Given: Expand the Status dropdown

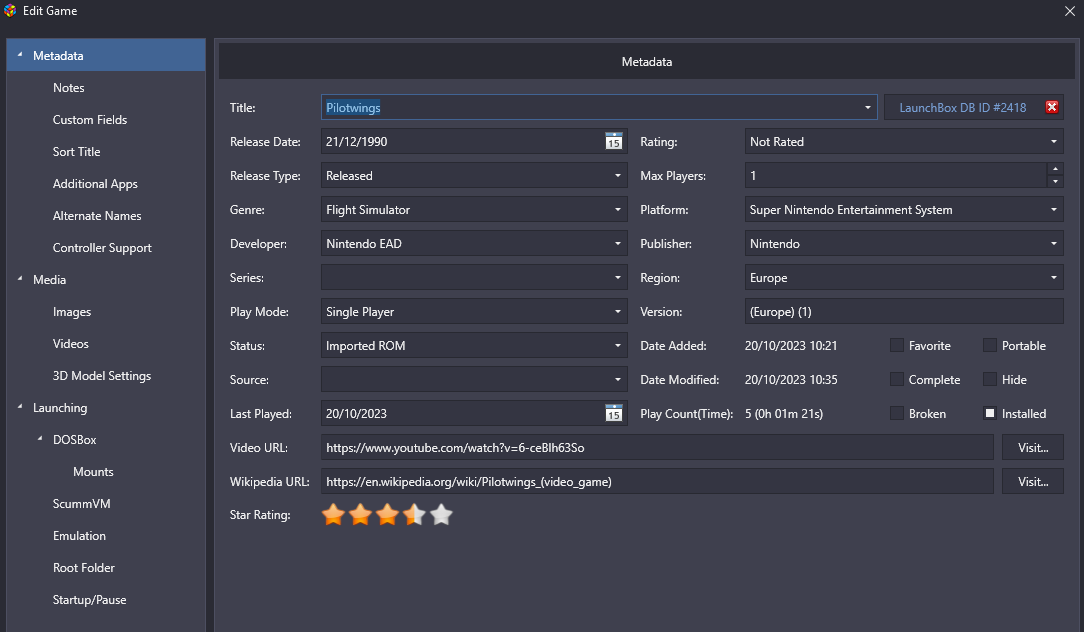Looking at the screenshot, I should (x=618, y=346).
